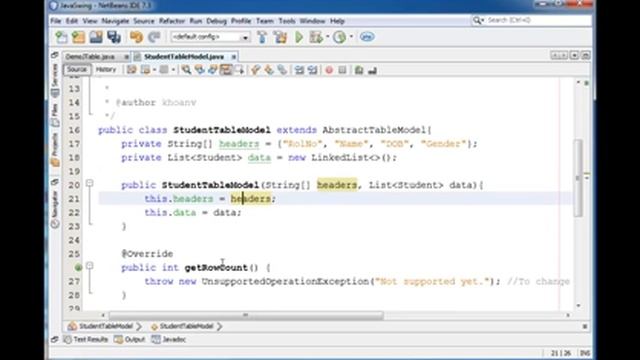Open the Output panel
Image resolution: width=640 pixels, height=360 pixels.
pos(130,340)
